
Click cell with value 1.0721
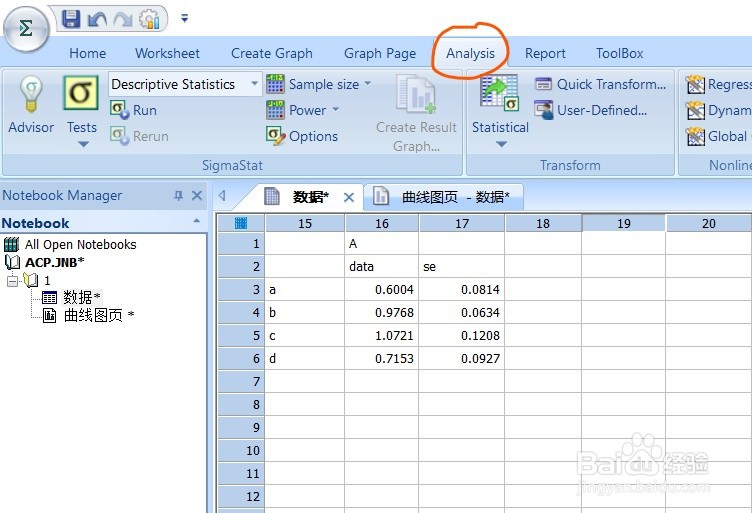(x=382, y=336)
